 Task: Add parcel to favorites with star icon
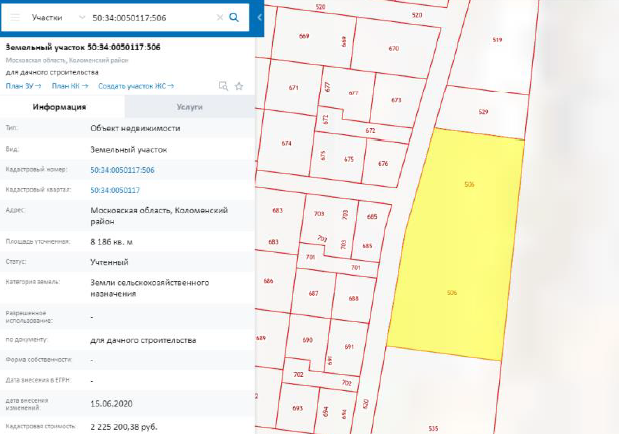238,87
